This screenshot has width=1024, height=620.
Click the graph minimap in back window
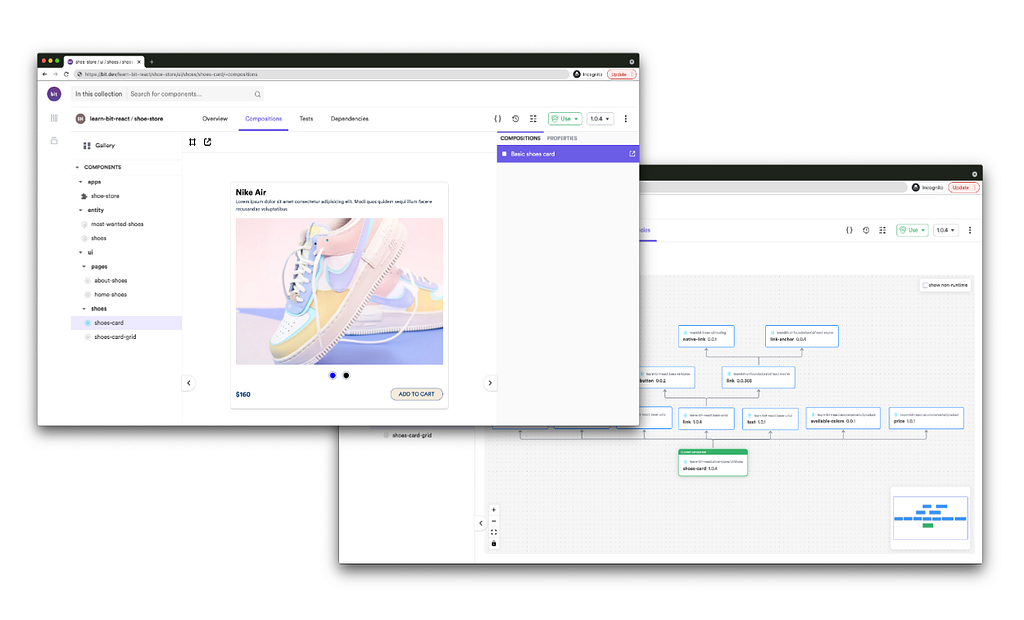click(x=930, y=517)
